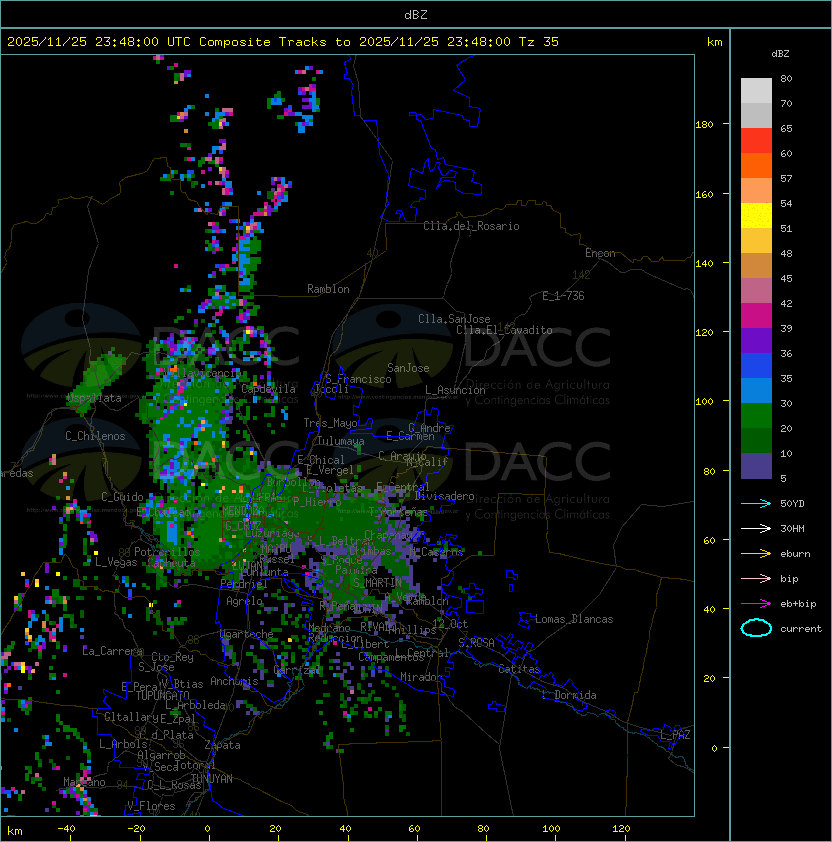
Task: Click the white 30HM arrow icon
Action: (756, 528)
